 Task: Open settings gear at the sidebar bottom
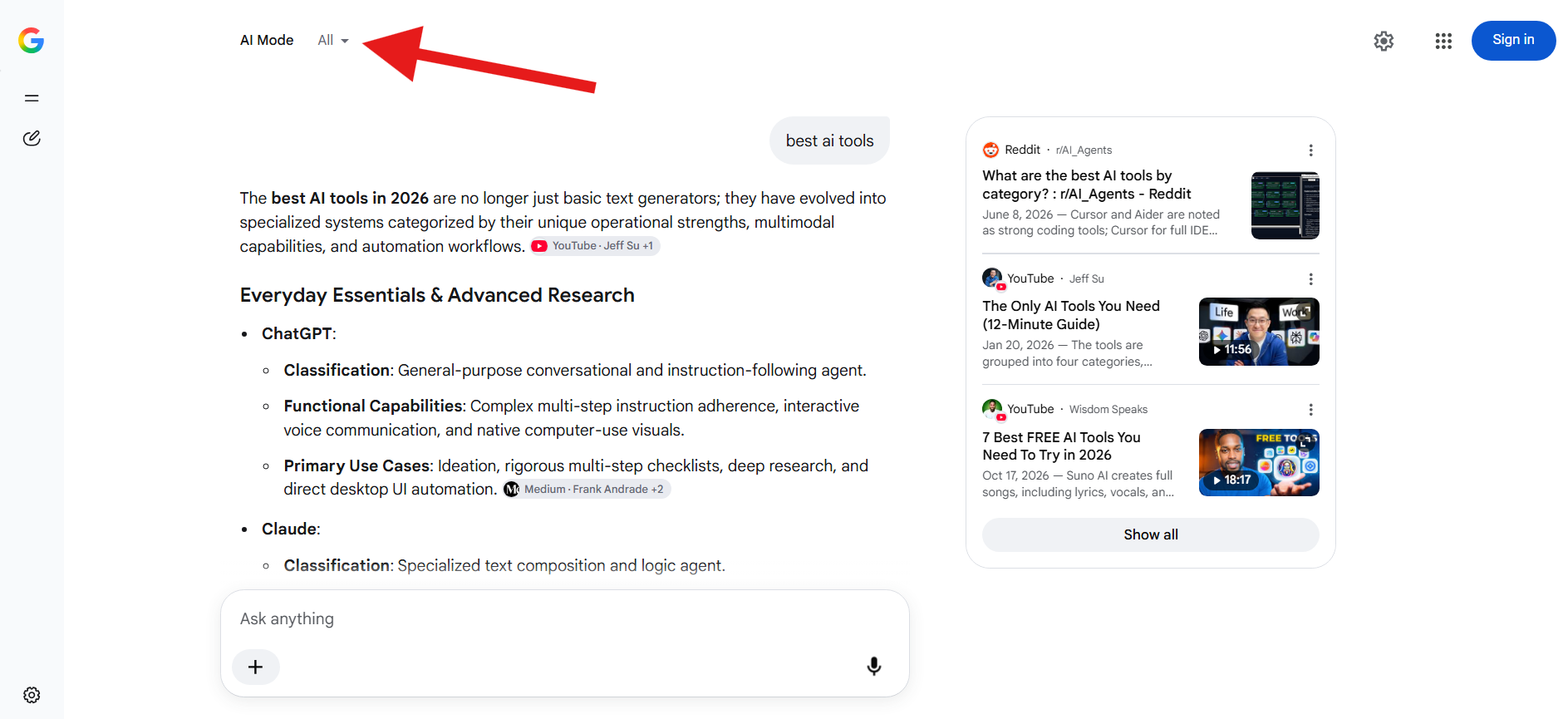point(32,695)
